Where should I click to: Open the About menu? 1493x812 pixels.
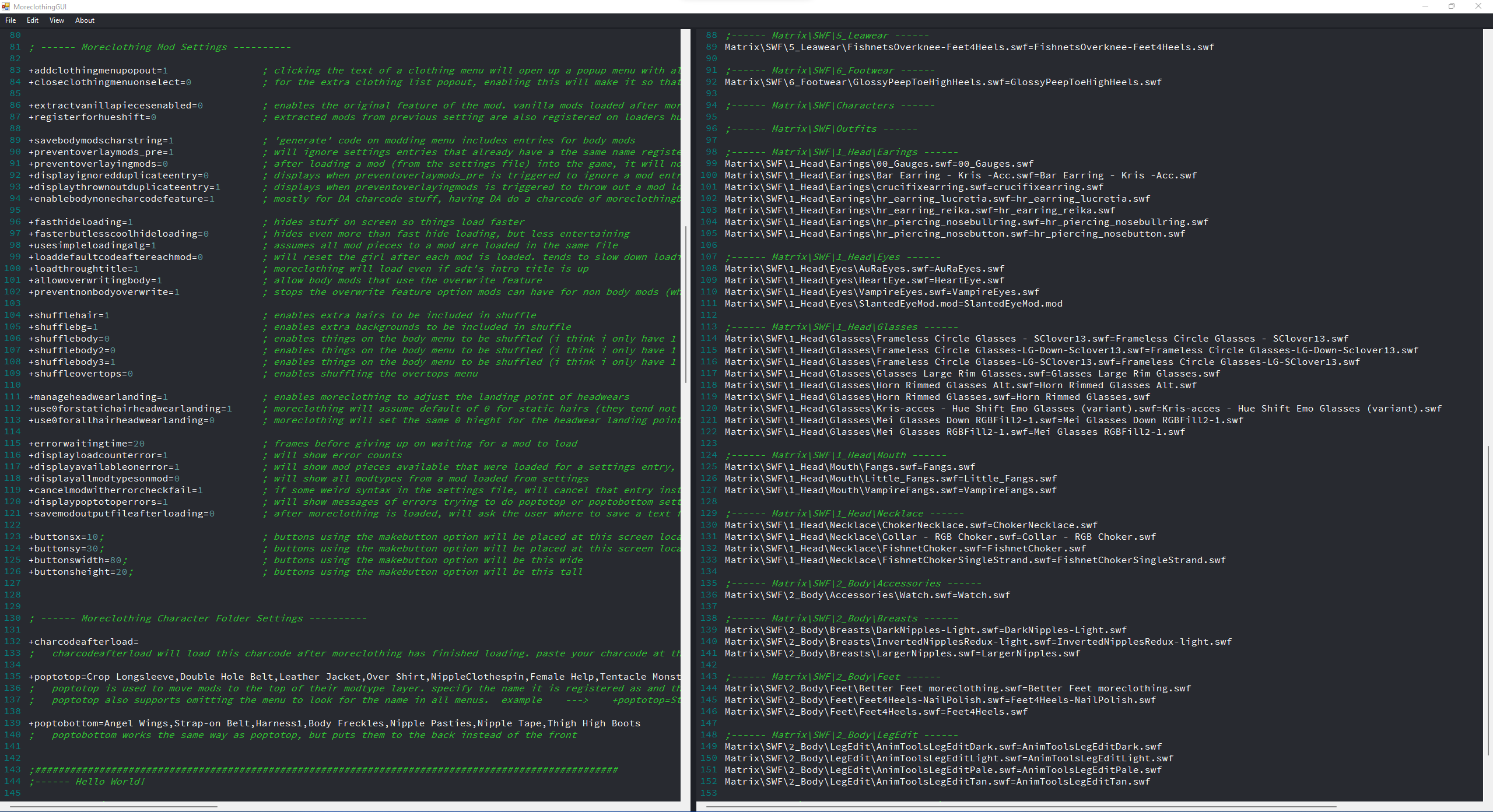coord(85,20)
